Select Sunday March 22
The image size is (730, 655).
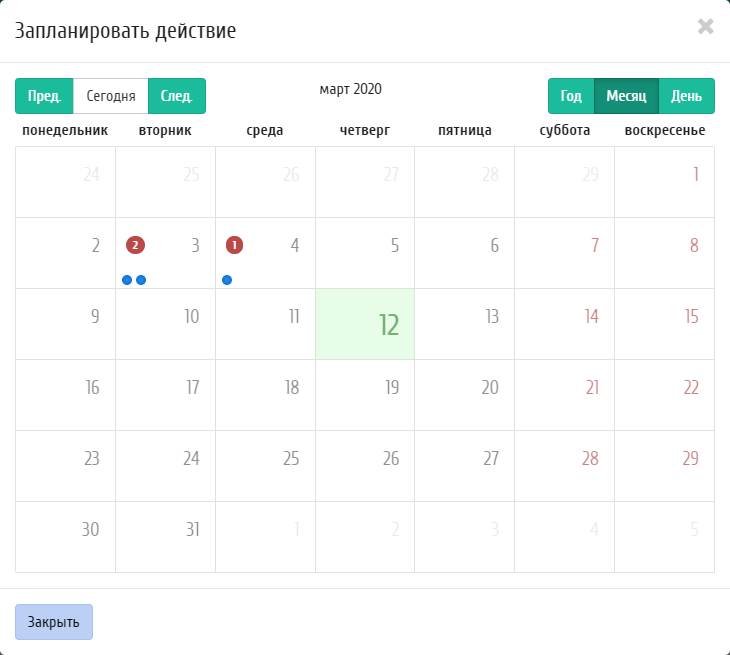click(x=664, y=395)
